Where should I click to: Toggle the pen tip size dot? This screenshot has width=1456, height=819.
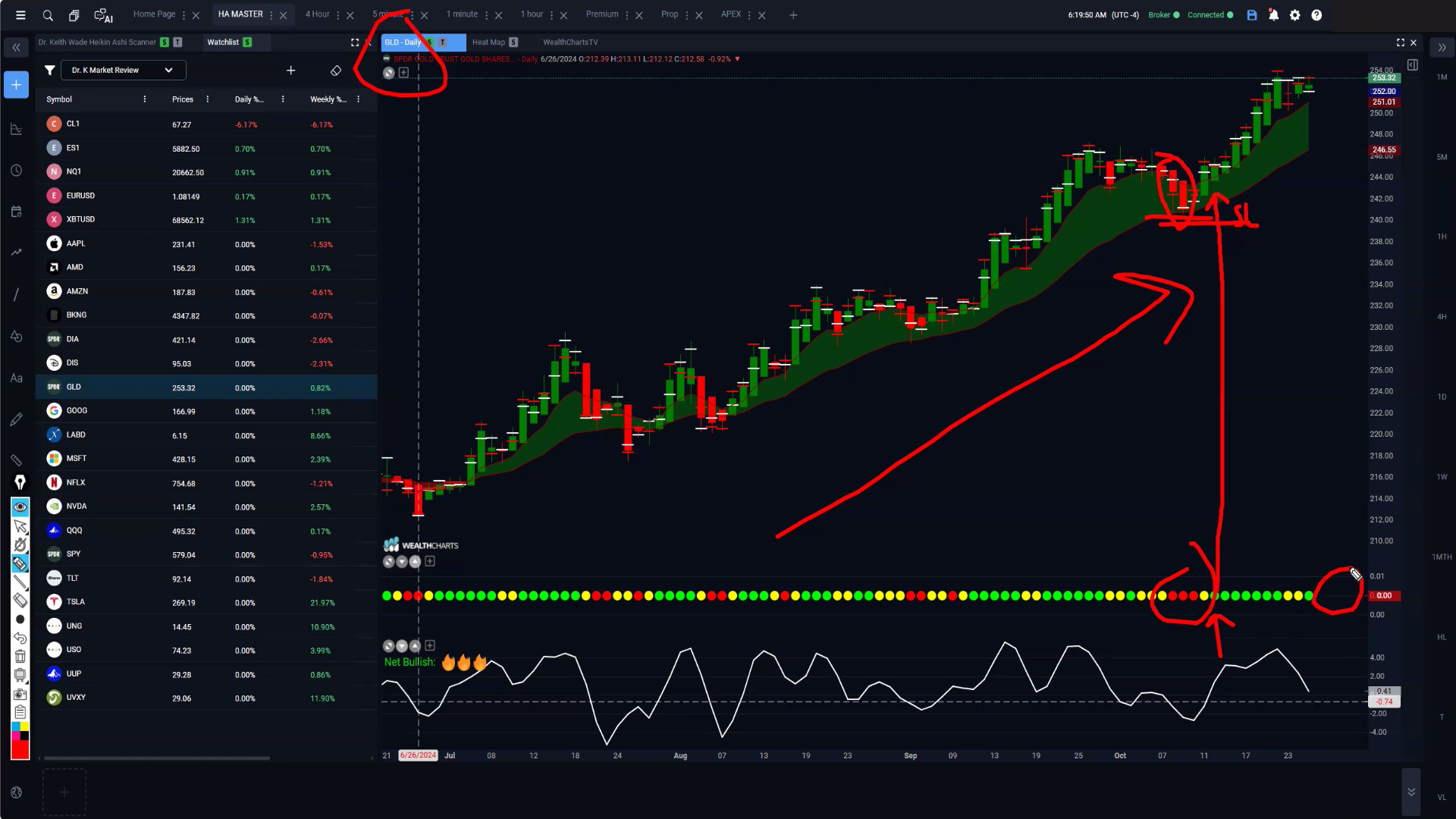[x=20, y=620]
